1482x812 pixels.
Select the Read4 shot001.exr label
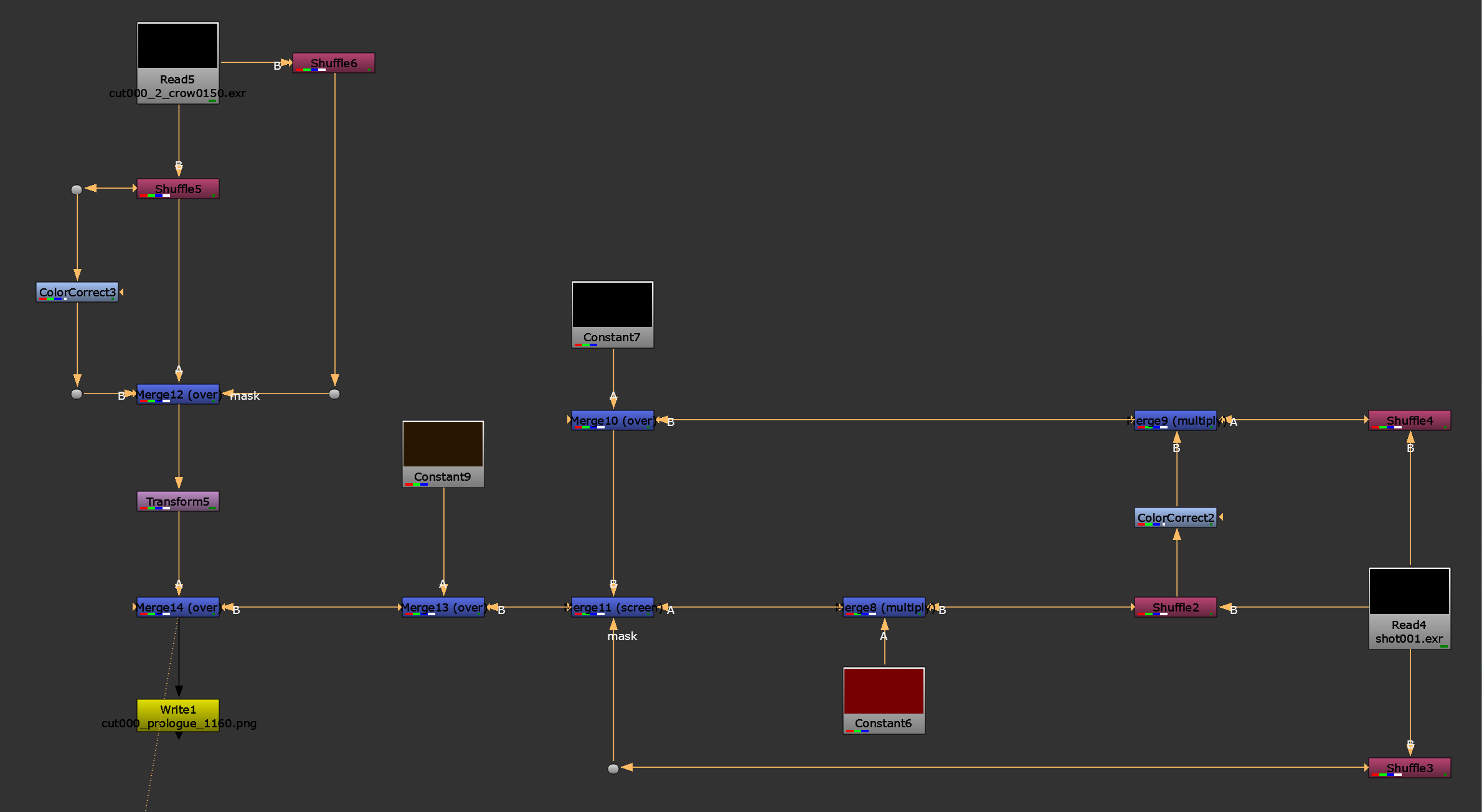point(1409,638)
